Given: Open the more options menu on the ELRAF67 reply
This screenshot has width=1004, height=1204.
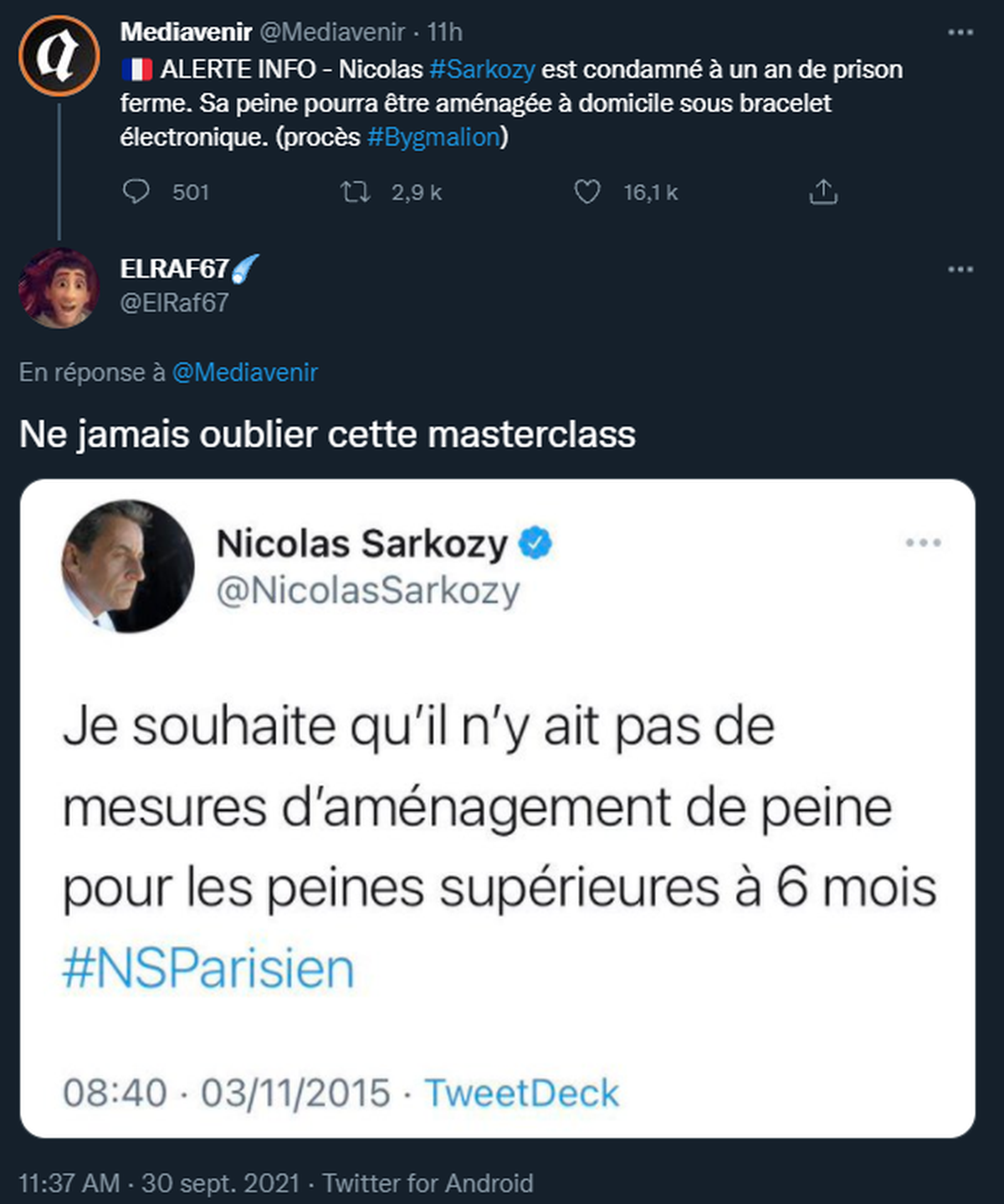Looking at the screenshot, I should pos(960,269).
